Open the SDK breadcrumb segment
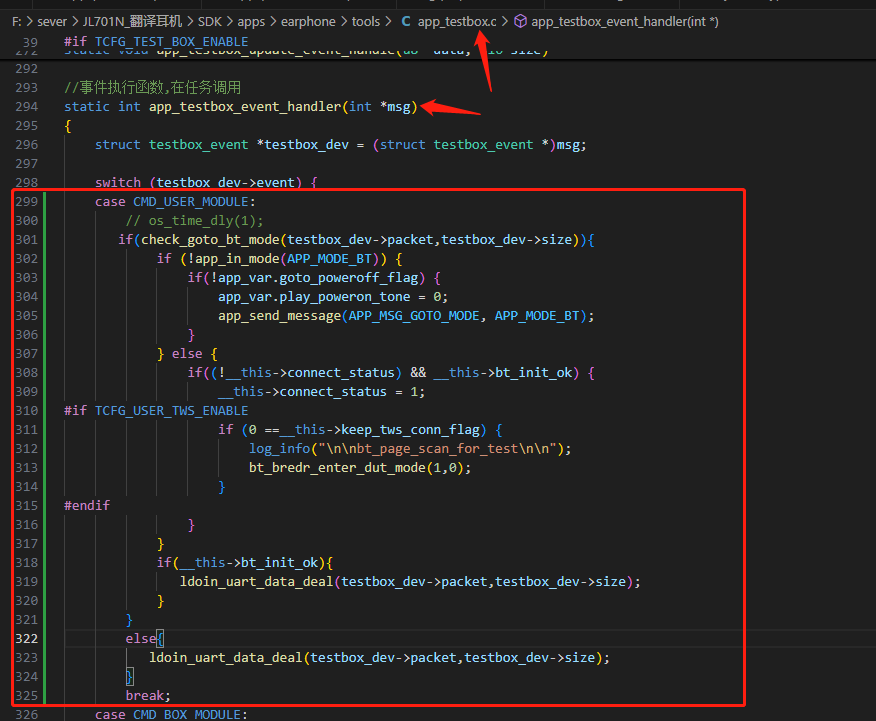Image resolution: width=876 pixels, height=721 pixels. pyautogui.click(x=210, y=22)
